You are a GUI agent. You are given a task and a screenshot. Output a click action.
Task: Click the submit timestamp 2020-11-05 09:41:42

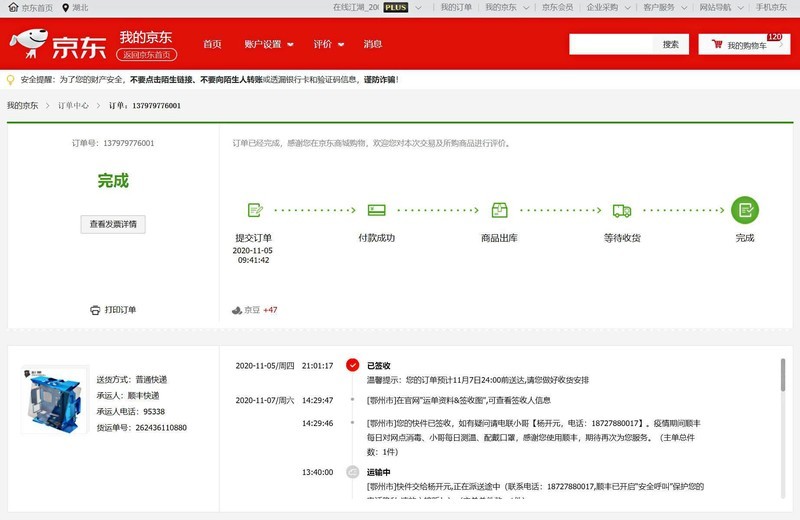pos(253,255)
